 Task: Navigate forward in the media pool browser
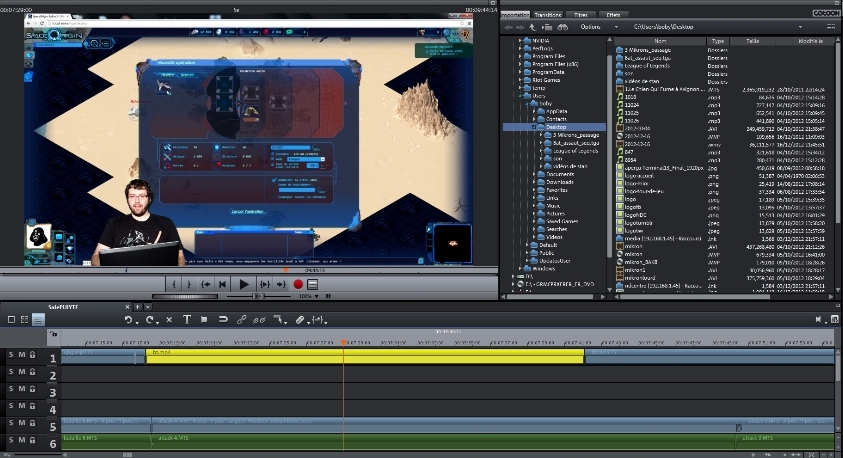click(520, 27)
